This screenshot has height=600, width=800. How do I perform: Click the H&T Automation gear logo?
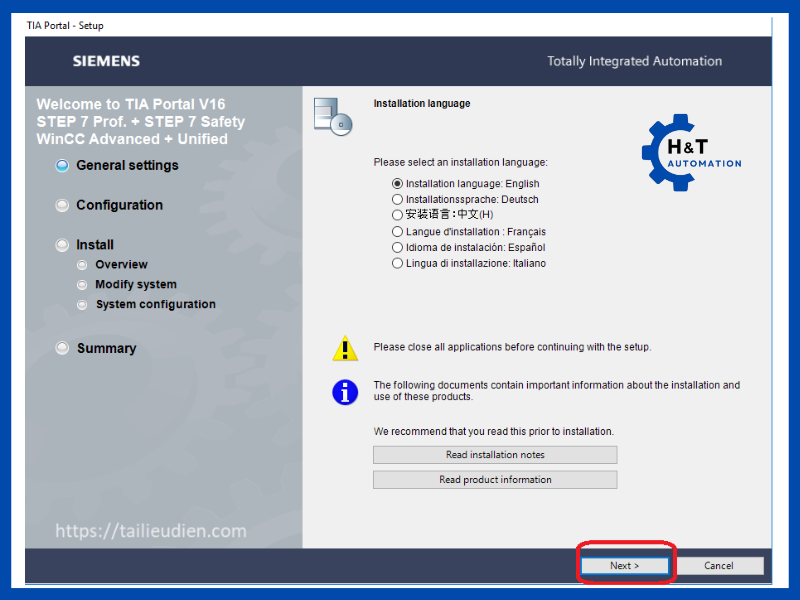[x=690, y=155]
